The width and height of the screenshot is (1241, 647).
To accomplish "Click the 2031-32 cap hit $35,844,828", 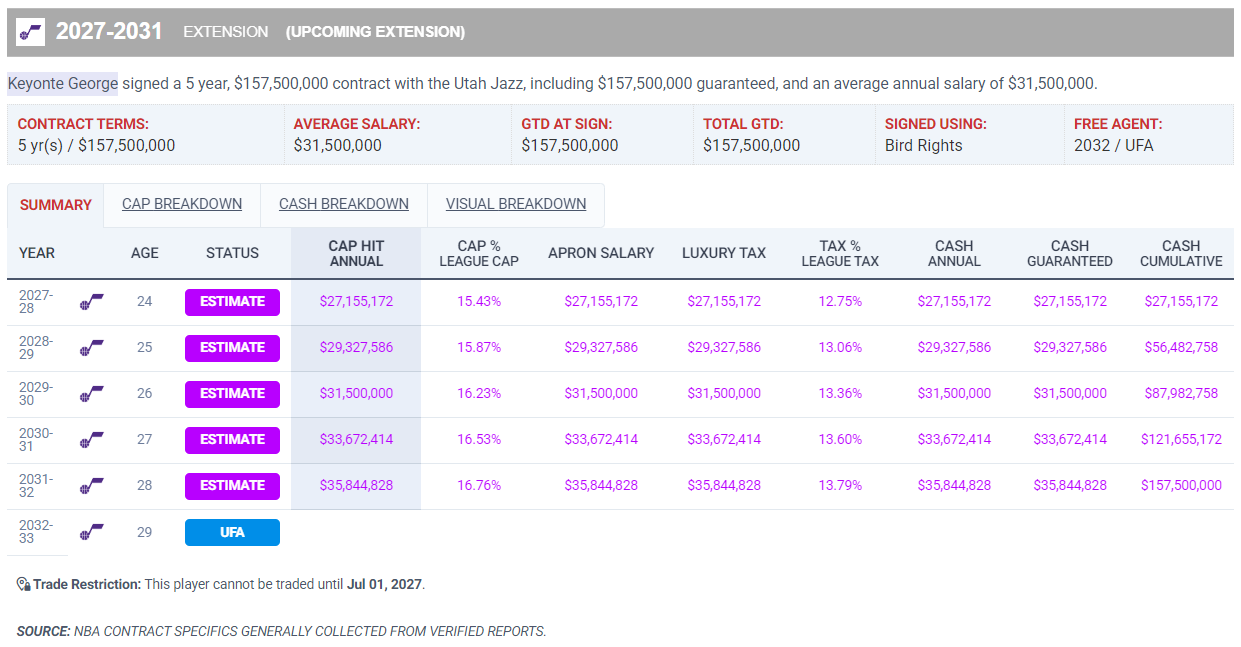I will coord(356,485).
